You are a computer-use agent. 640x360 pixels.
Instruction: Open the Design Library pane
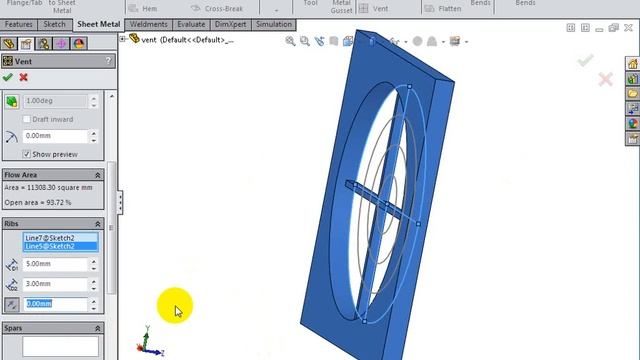click(633, 79)
